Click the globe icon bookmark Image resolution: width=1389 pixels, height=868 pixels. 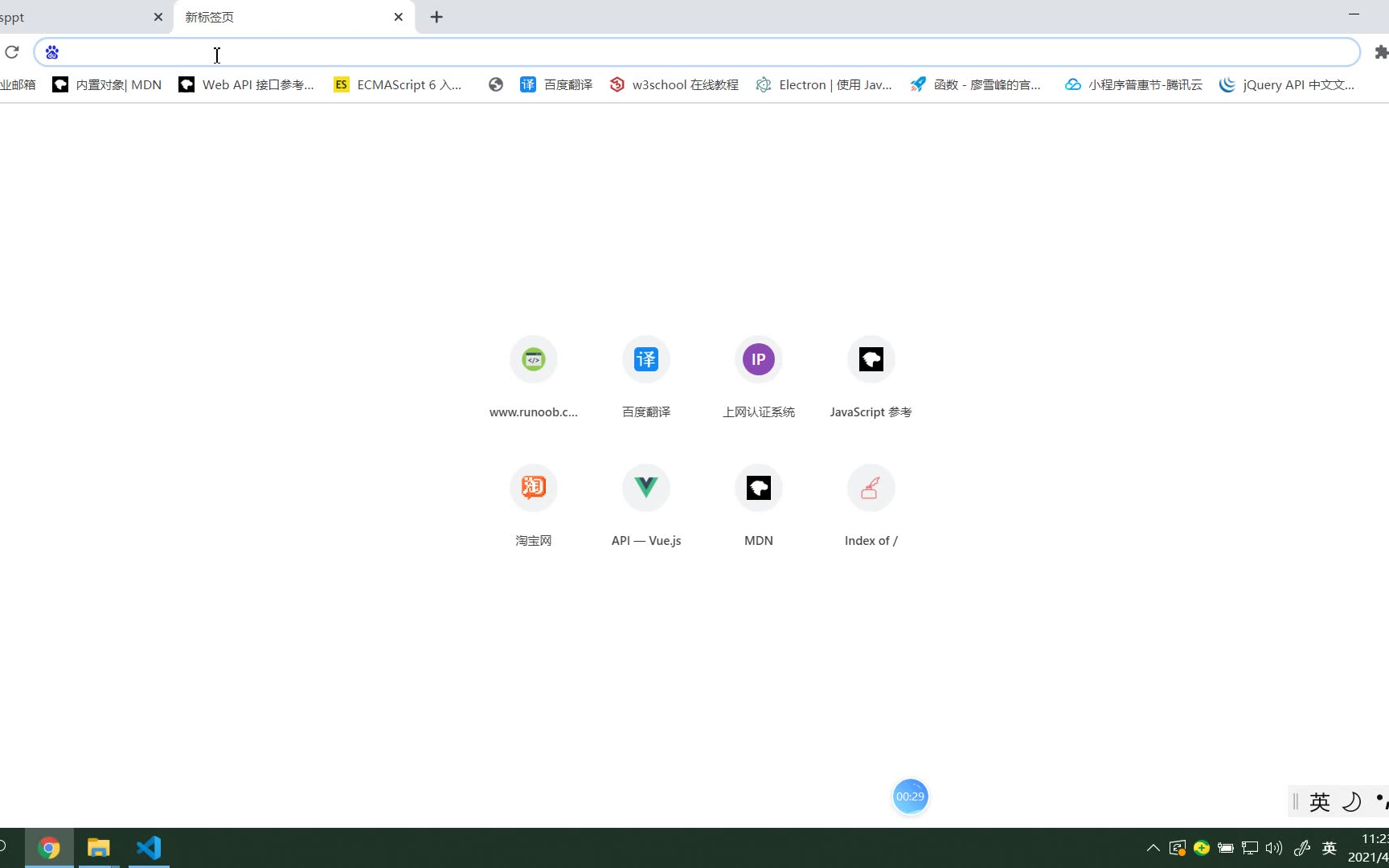point(496,84)
